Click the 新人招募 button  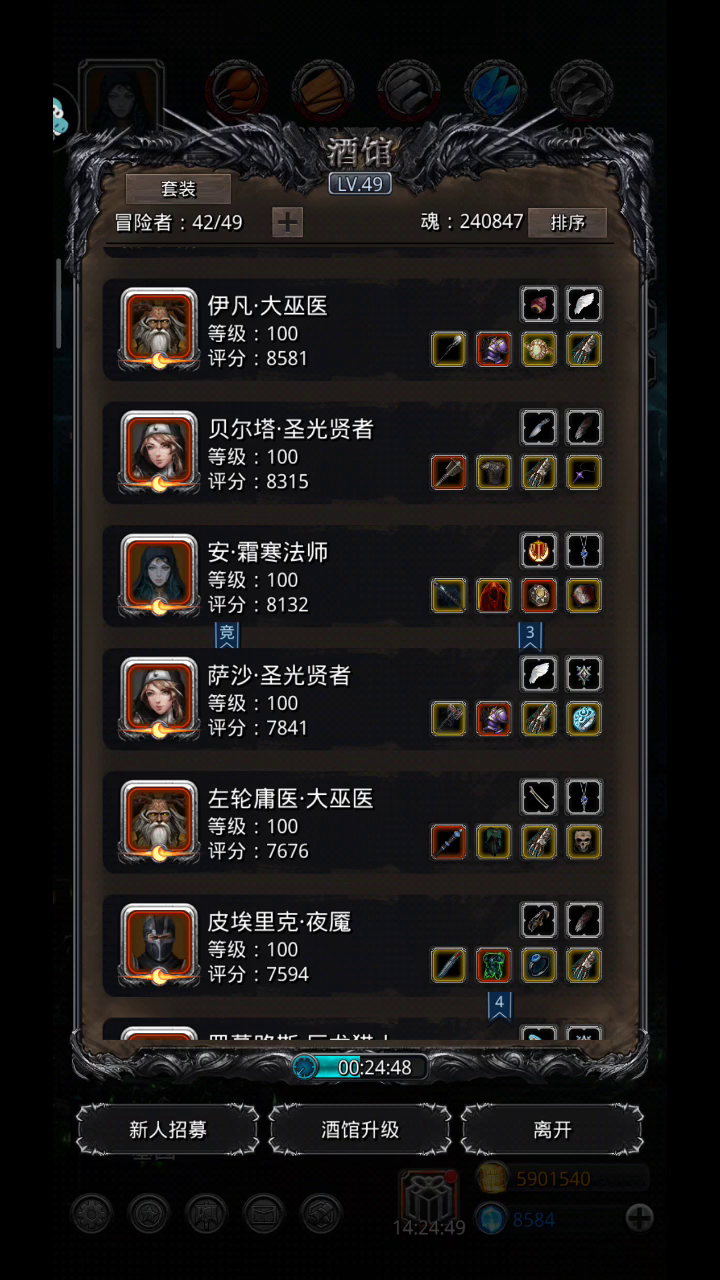(x=168, y=1130)
